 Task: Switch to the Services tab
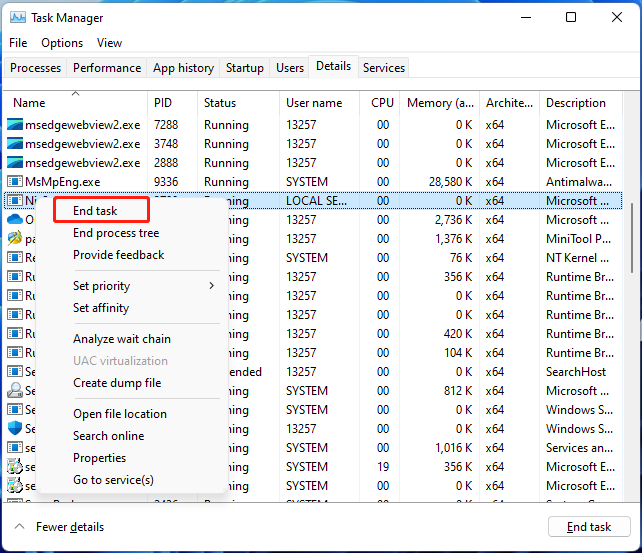384,68
